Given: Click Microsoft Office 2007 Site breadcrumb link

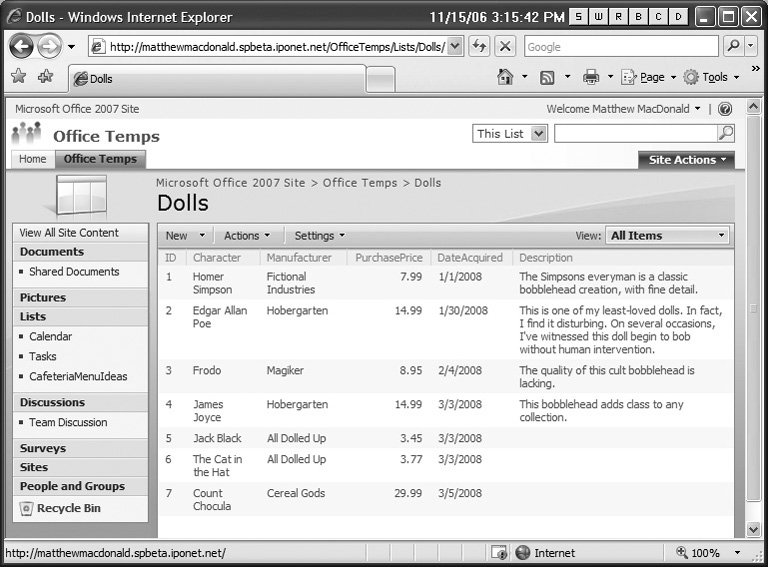Looking at the screenshot, I should click(231, 183).
